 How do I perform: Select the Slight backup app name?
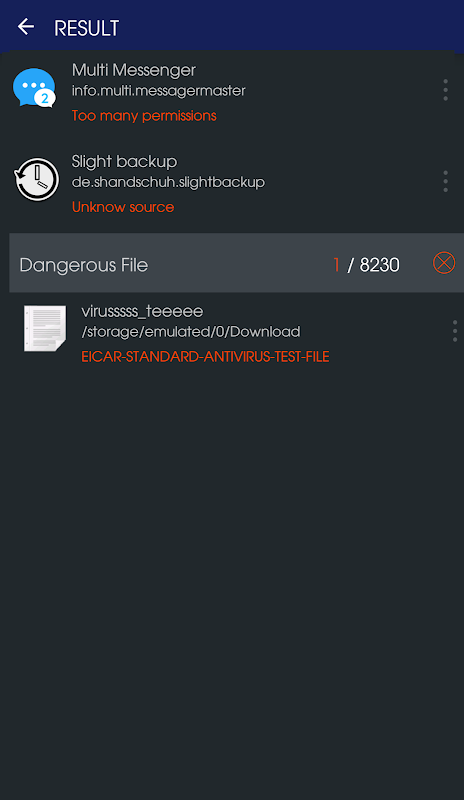(x=125, y=161)
